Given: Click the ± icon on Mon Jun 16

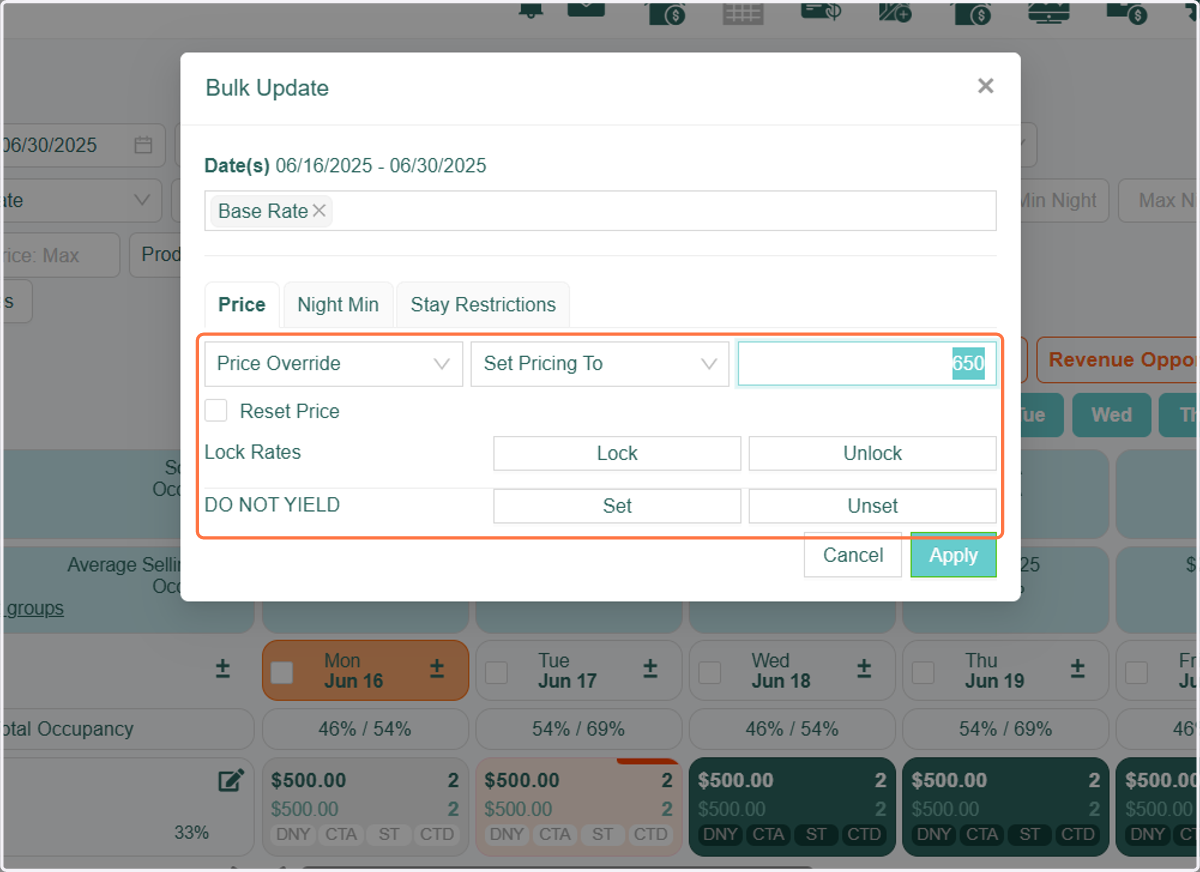Looking at the screenshot, I should point(437,670).
